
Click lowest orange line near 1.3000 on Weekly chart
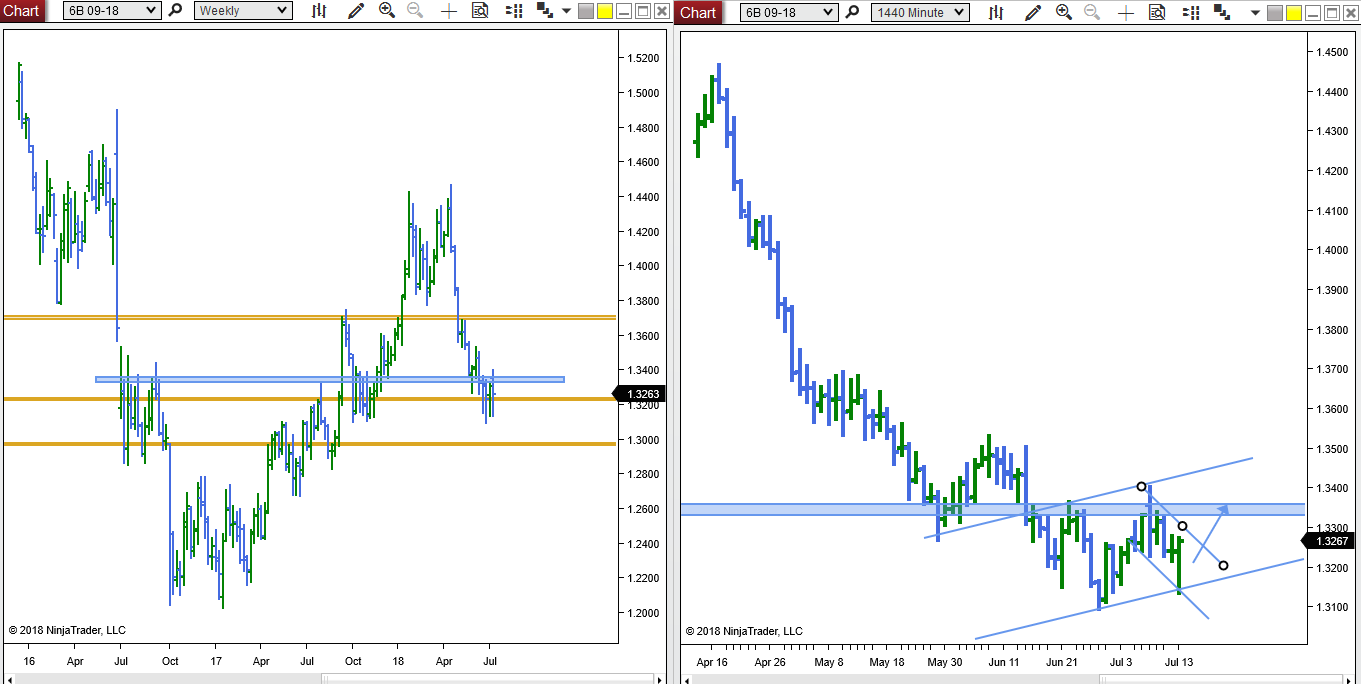(309, 444)
